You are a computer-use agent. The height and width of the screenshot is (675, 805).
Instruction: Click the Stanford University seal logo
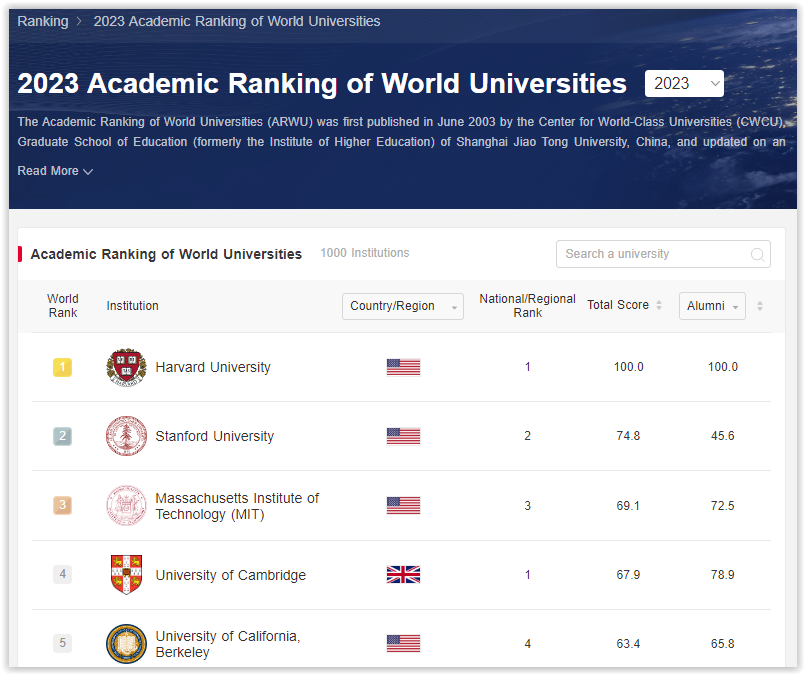coord(126,436)
